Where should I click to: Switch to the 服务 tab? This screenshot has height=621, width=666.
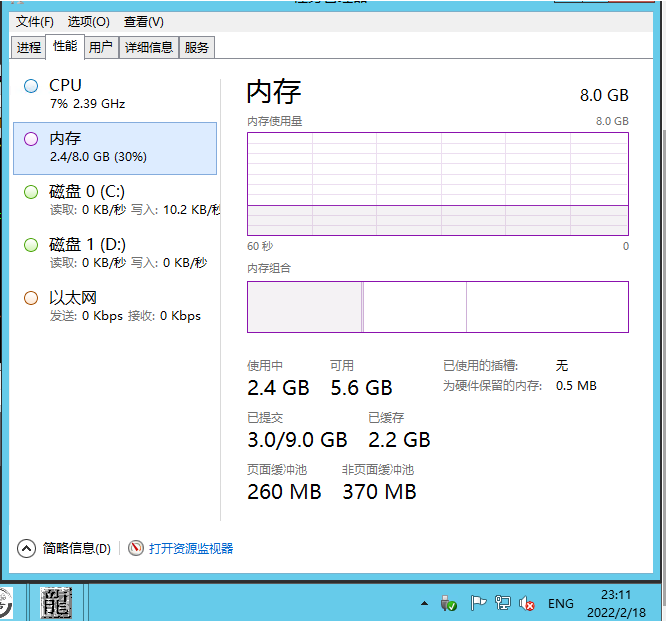pyautogui.click(x=197, y=47)
